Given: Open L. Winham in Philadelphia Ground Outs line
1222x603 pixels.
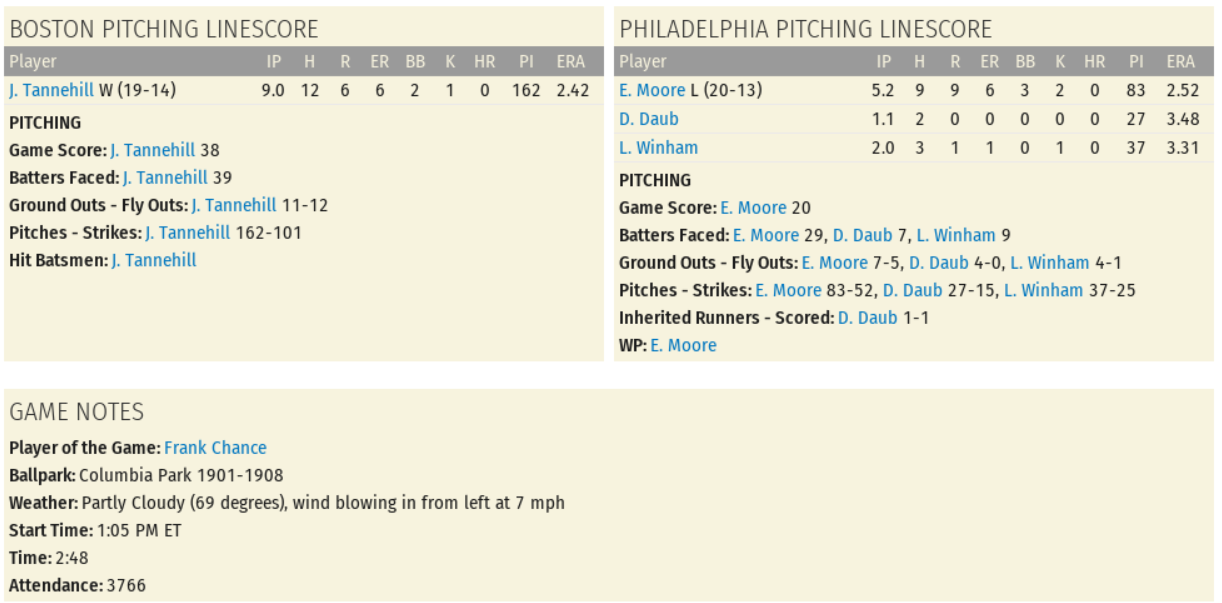Looking at the screenshot, I should click(1049, 263).
